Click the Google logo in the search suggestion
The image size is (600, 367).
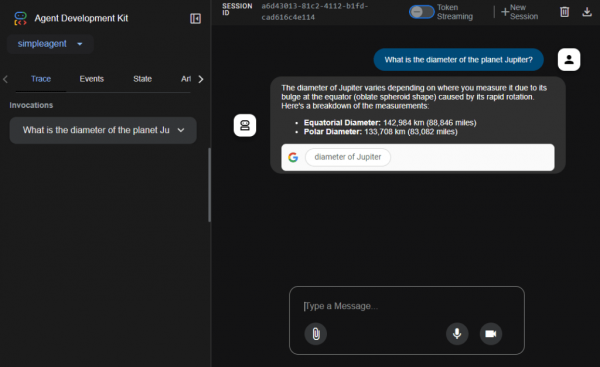pyautogui.click(x=293, y=157)
